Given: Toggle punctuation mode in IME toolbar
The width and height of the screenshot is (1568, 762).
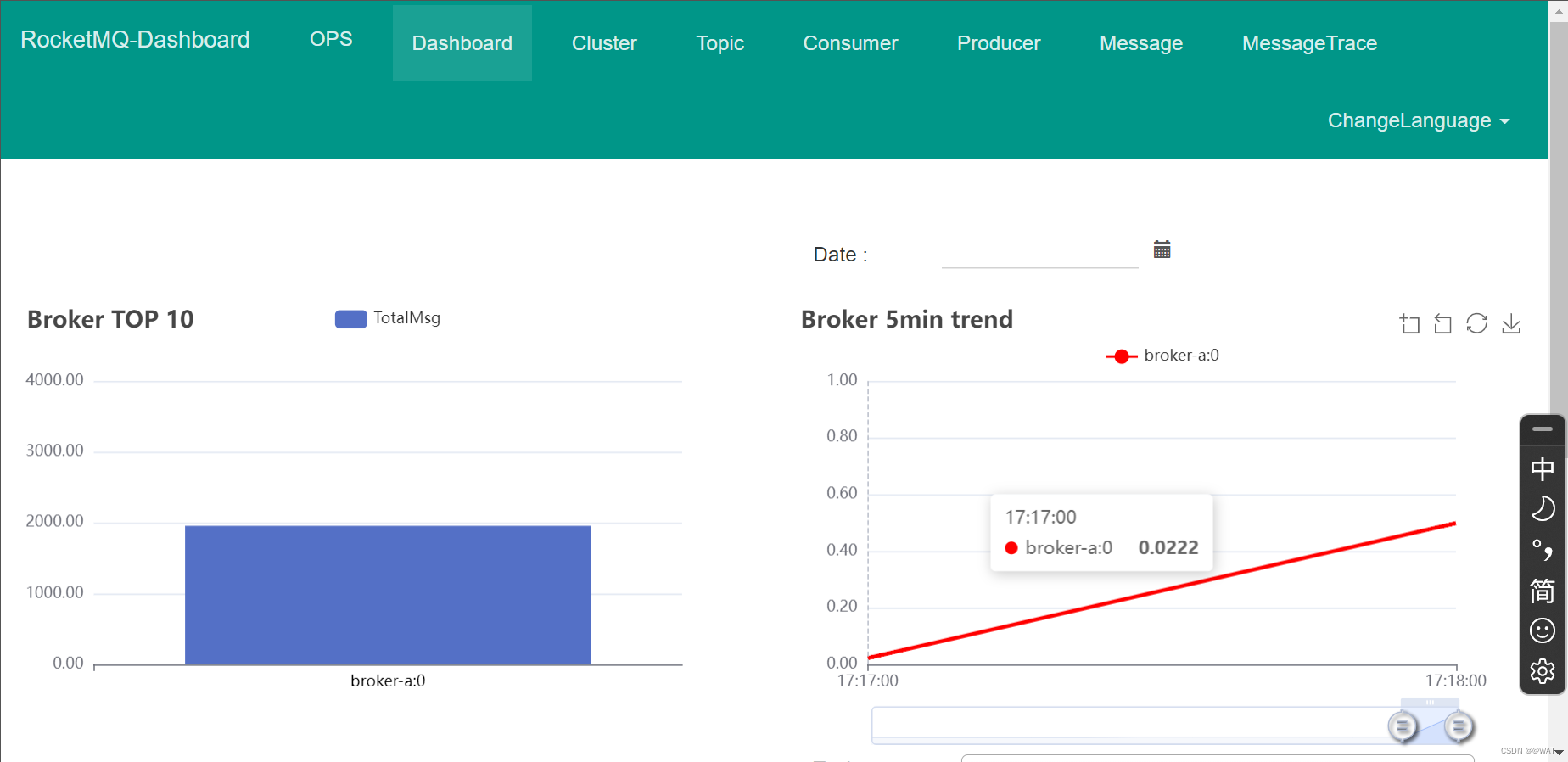Looking at the screenshot, I should pyautogui.click(x=1543, y=550).
